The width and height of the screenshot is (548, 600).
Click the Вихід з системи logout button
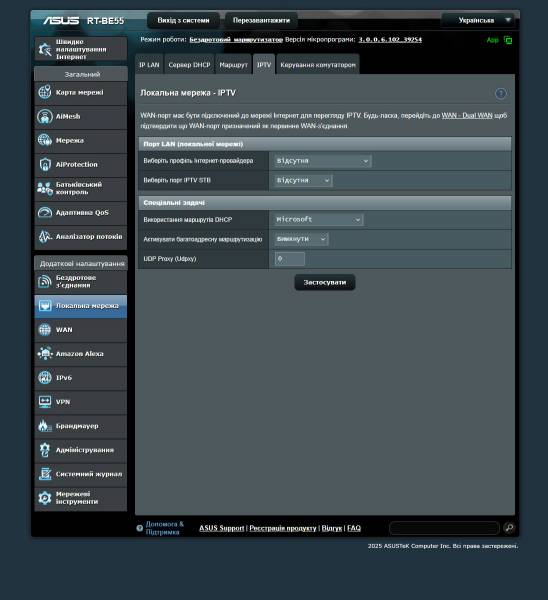coord(183,20)
